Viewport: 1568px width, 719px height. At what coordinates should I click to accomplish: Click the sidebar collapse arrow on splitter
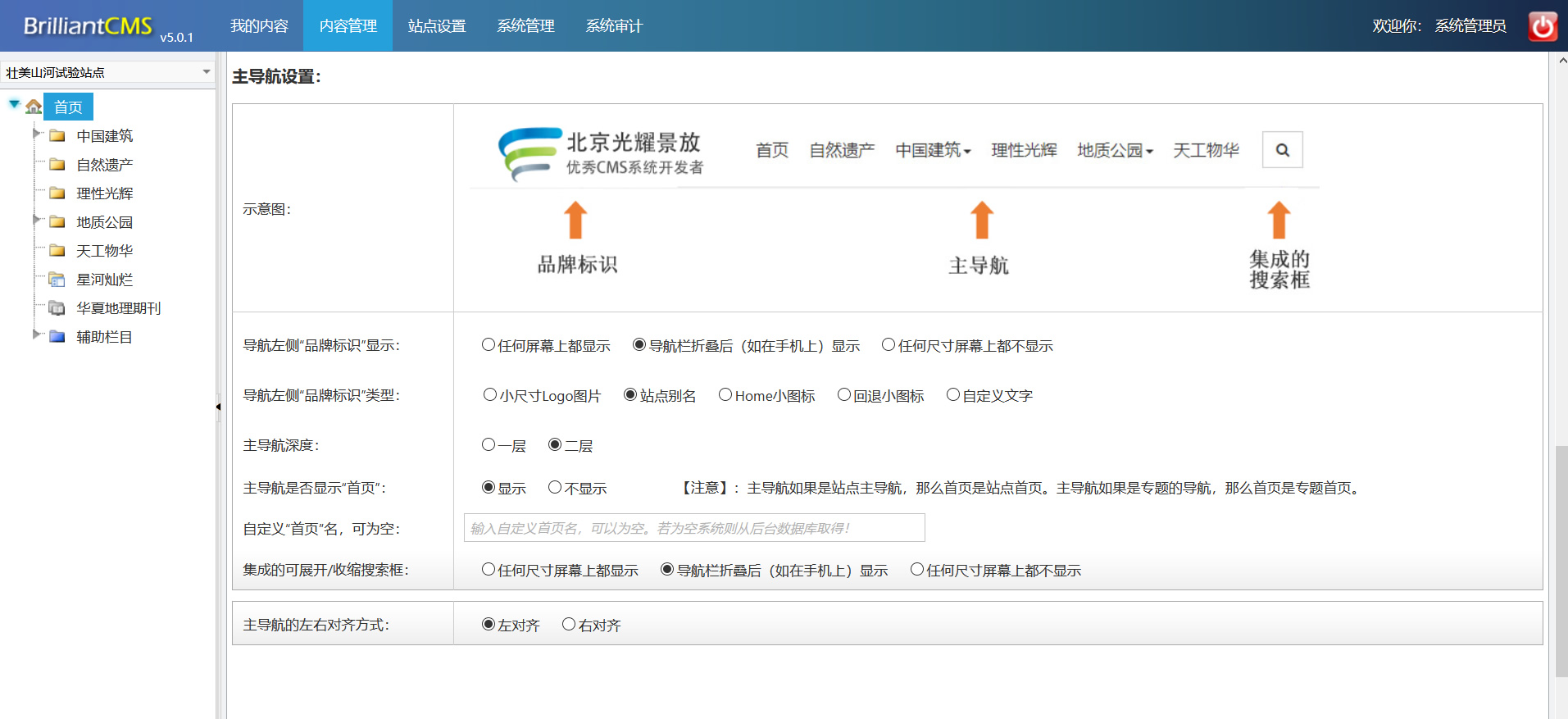tap(218, 407)
